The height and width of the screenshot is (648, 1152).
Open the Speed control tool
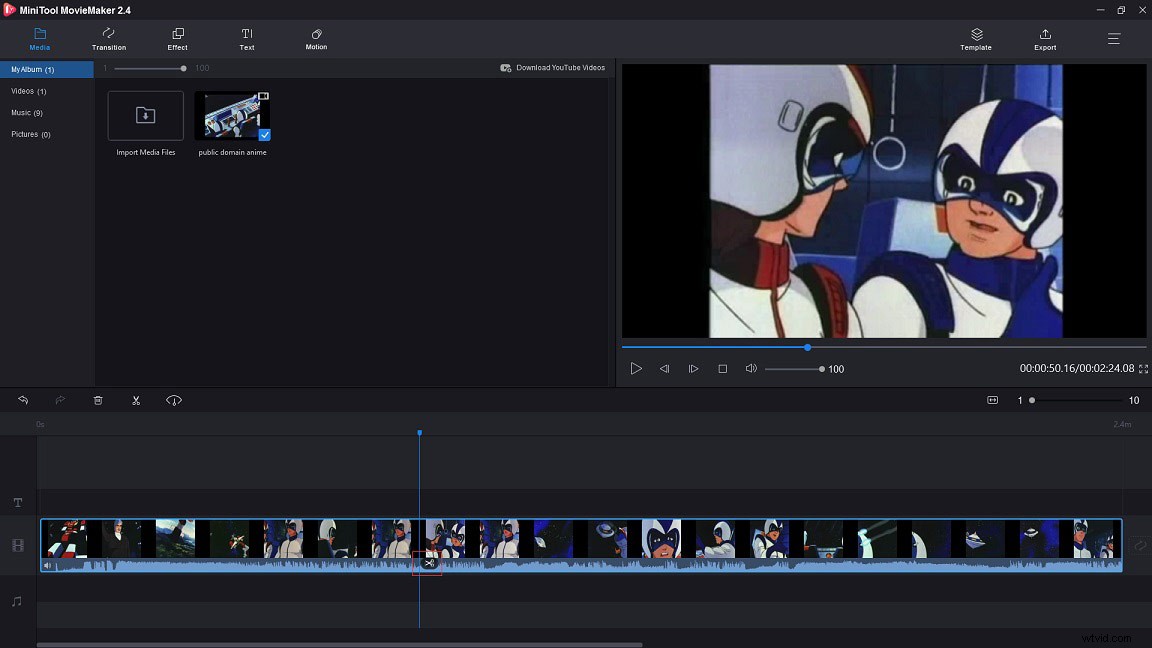(174, 400)
